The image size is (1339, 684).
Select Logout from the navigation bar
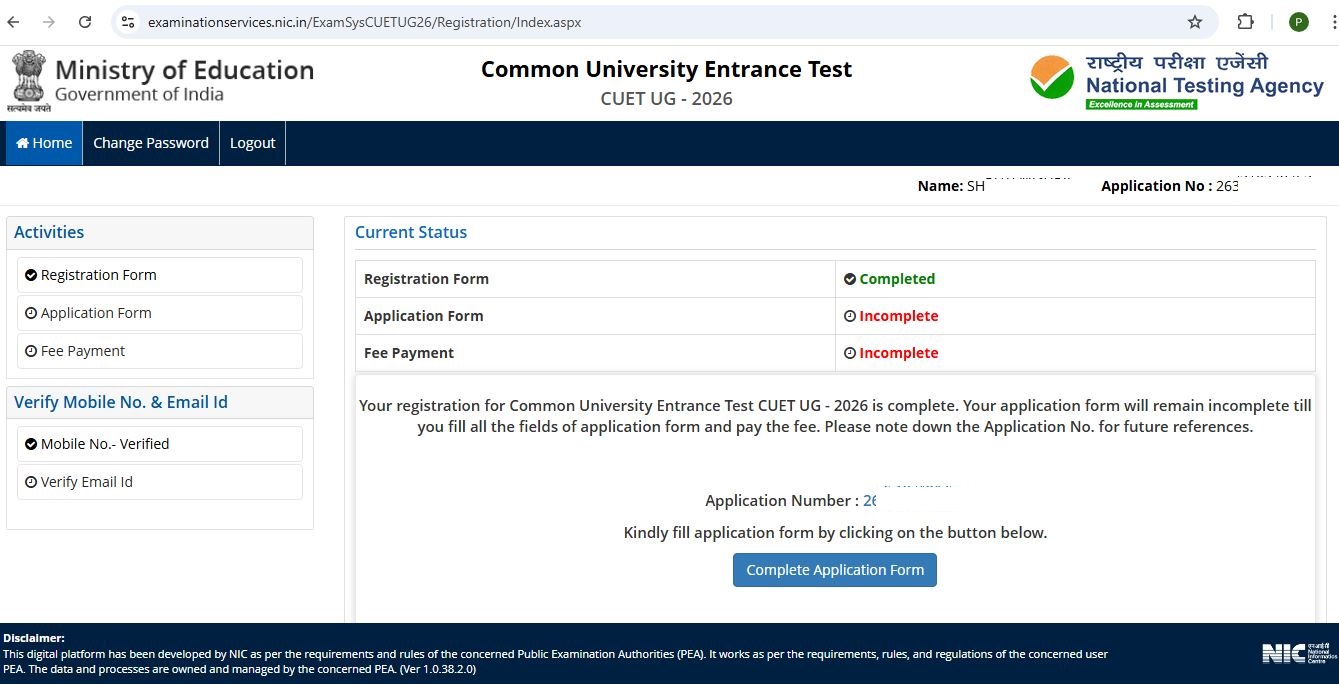click(252, 142)
